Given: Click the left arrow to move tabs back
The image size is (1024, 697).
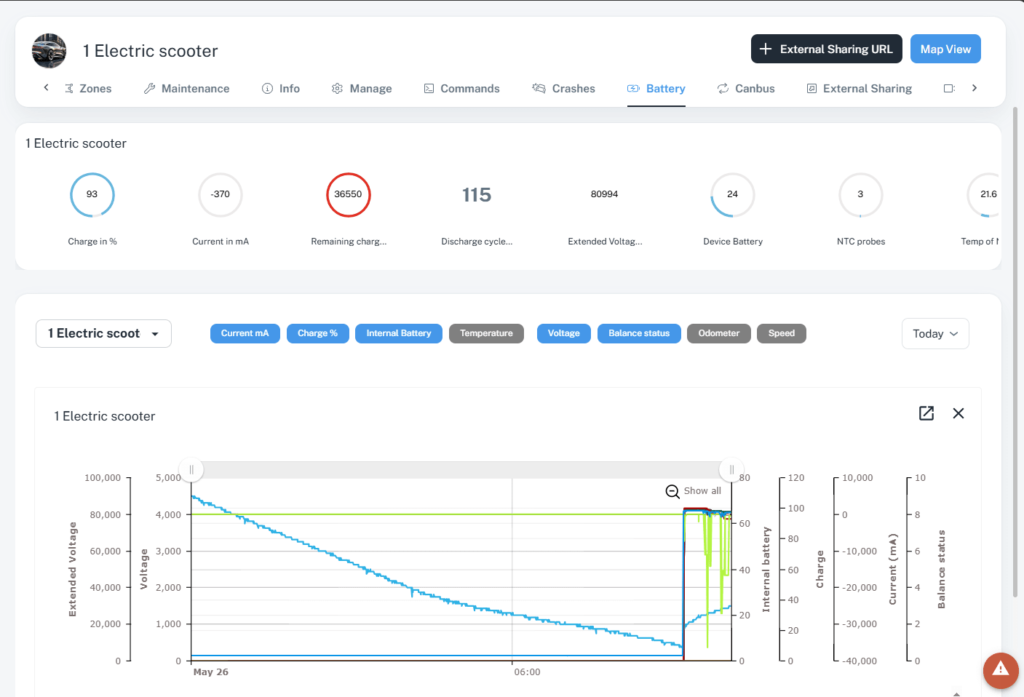Looking at the screenshot, I should click(46, 88).
